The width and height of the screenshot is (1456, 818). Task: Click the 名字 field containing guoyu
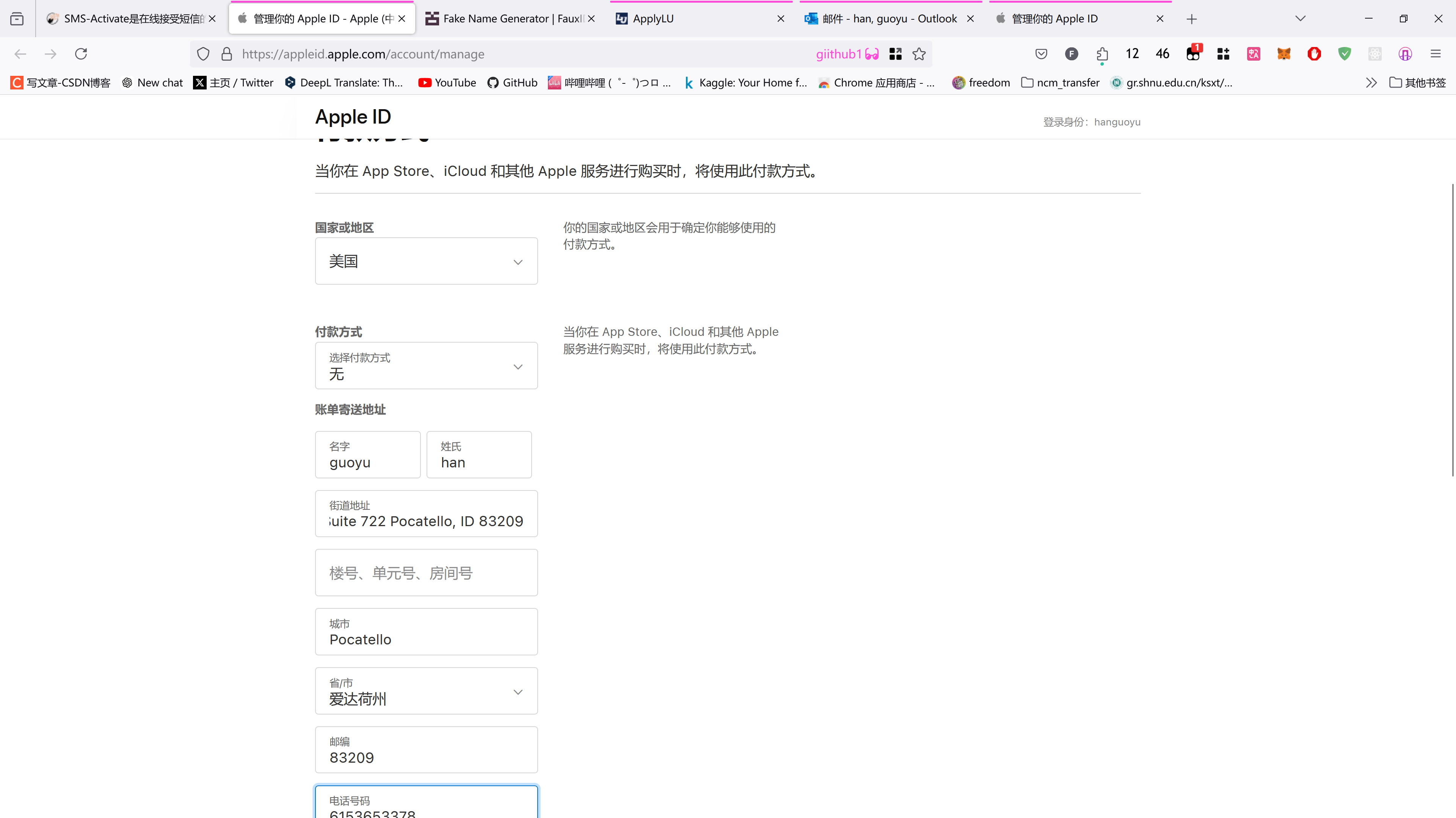click(x=367, y=455)
